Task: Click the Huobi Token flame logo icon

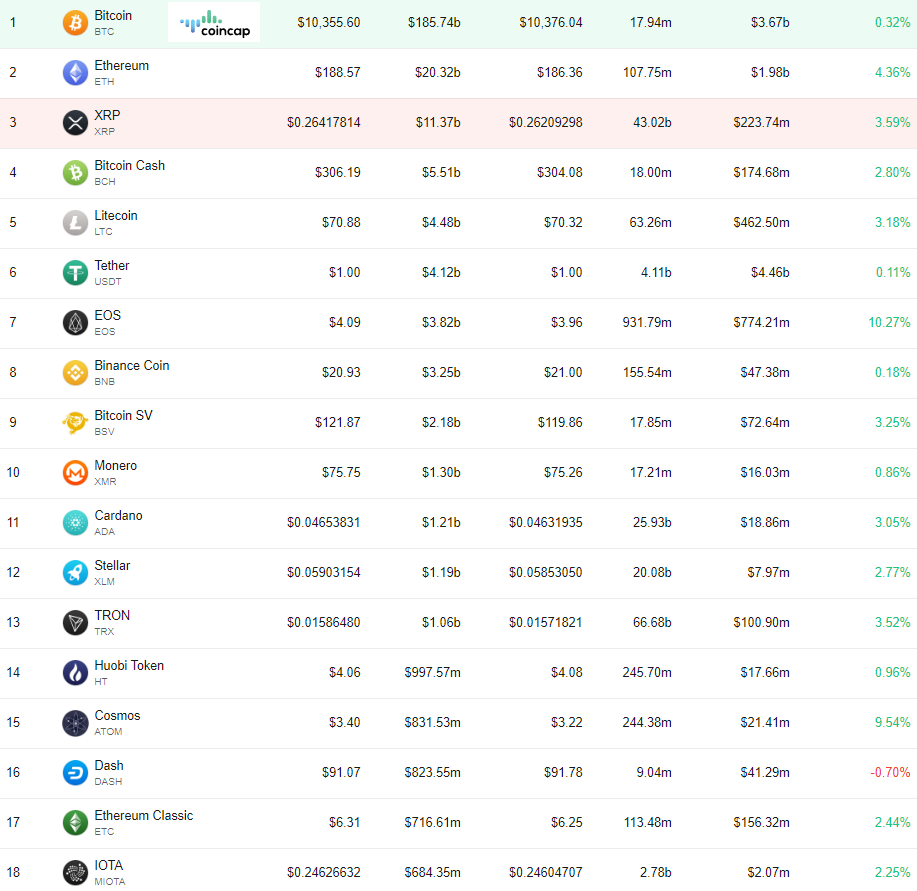Action: click(75, 673)
